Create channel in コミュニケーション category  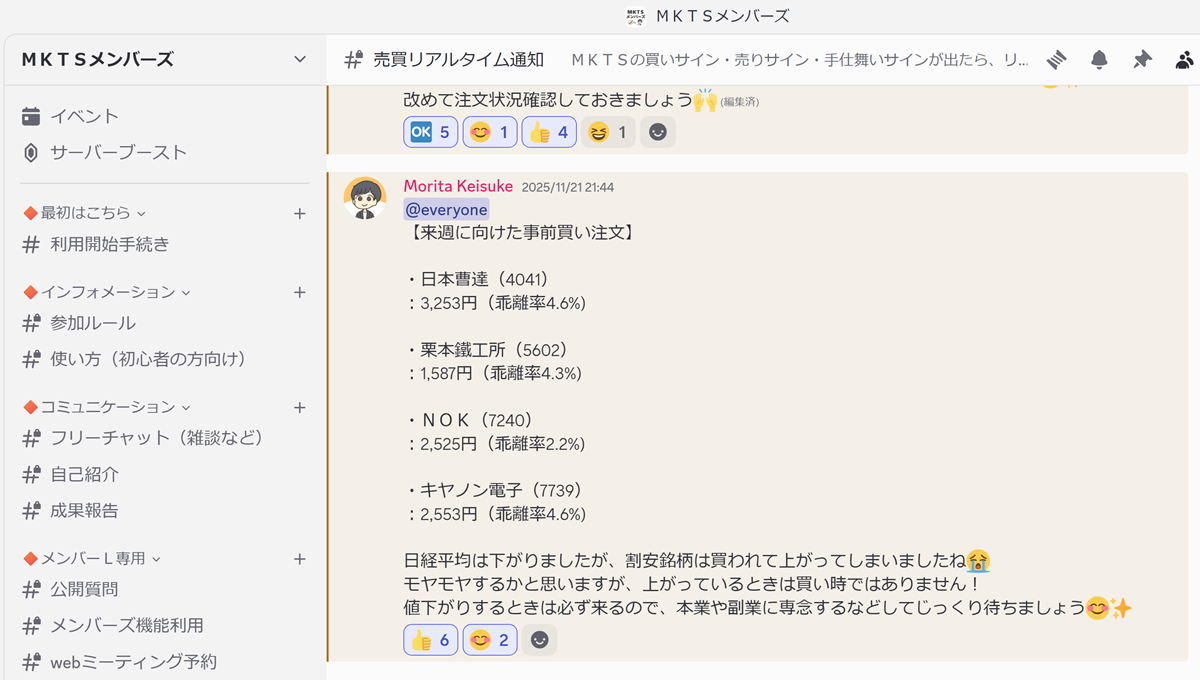(x=299, y=407)
